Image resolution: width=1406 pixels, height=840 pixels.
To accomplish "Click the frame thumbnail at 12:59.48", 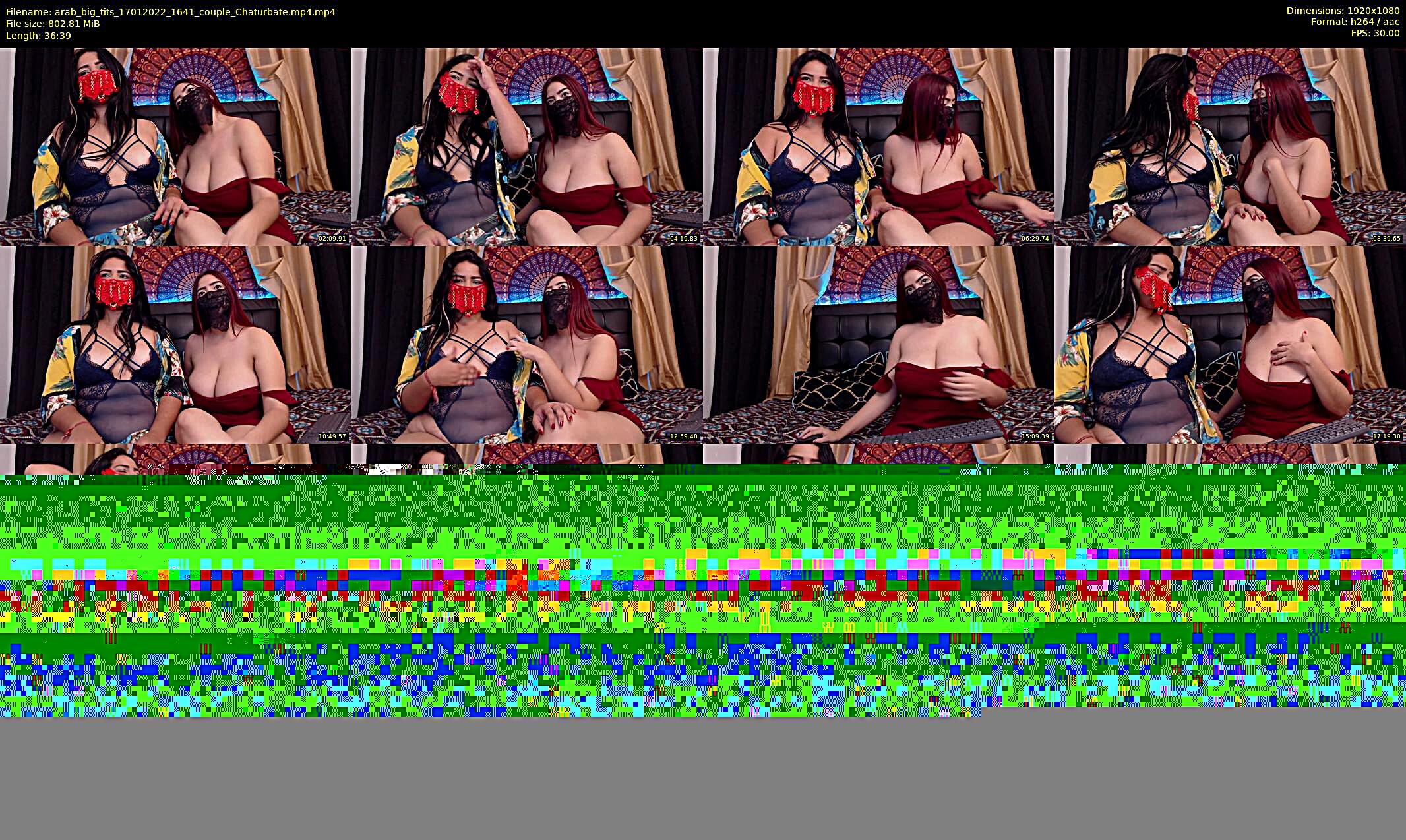I will pos(526,344).
